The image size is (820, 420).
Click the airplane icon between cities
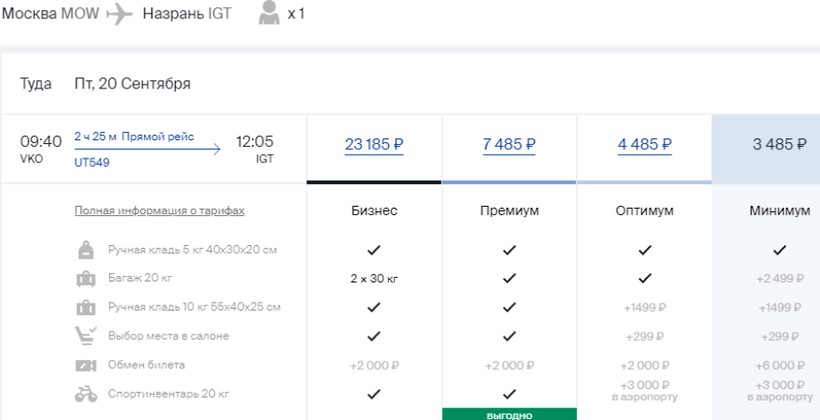(118, 15)
